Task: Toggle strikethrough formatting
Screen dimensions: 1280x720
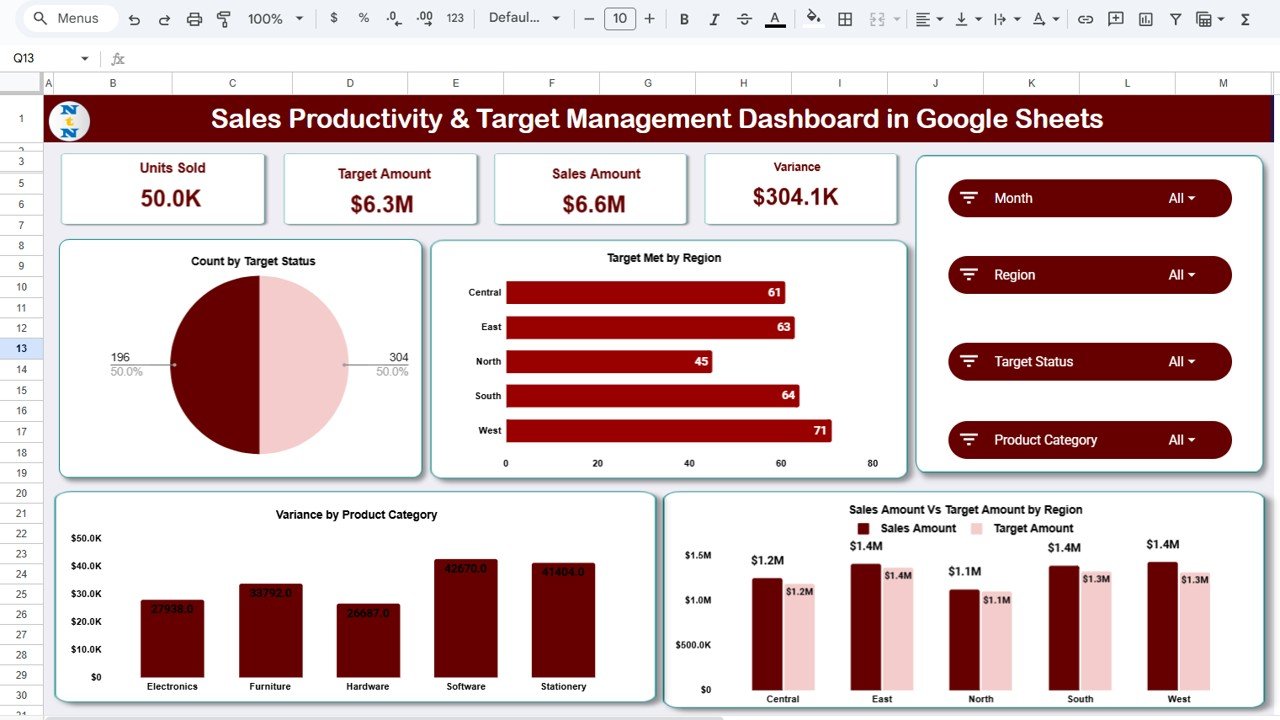Action: click(x=744, y=18)
